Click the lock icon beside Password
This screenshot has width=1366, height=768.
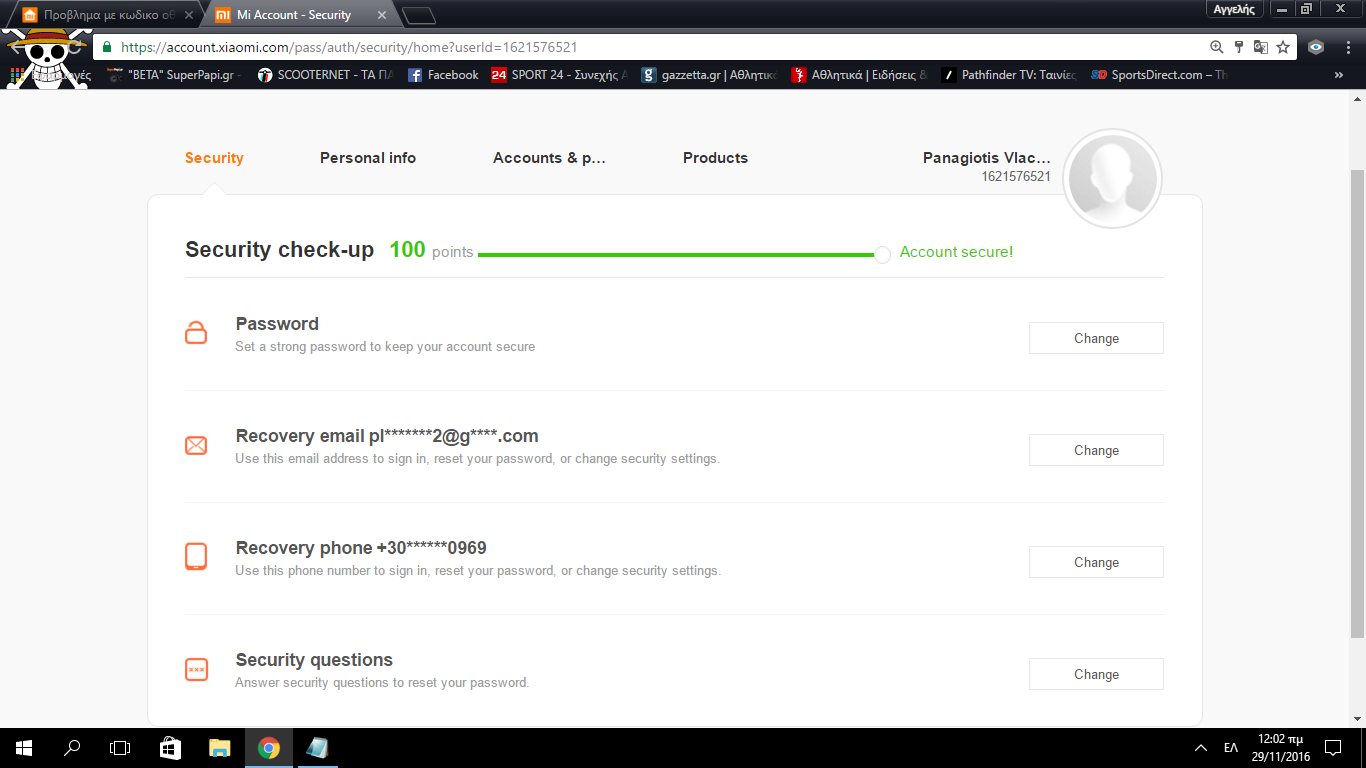tap(196, 333)
